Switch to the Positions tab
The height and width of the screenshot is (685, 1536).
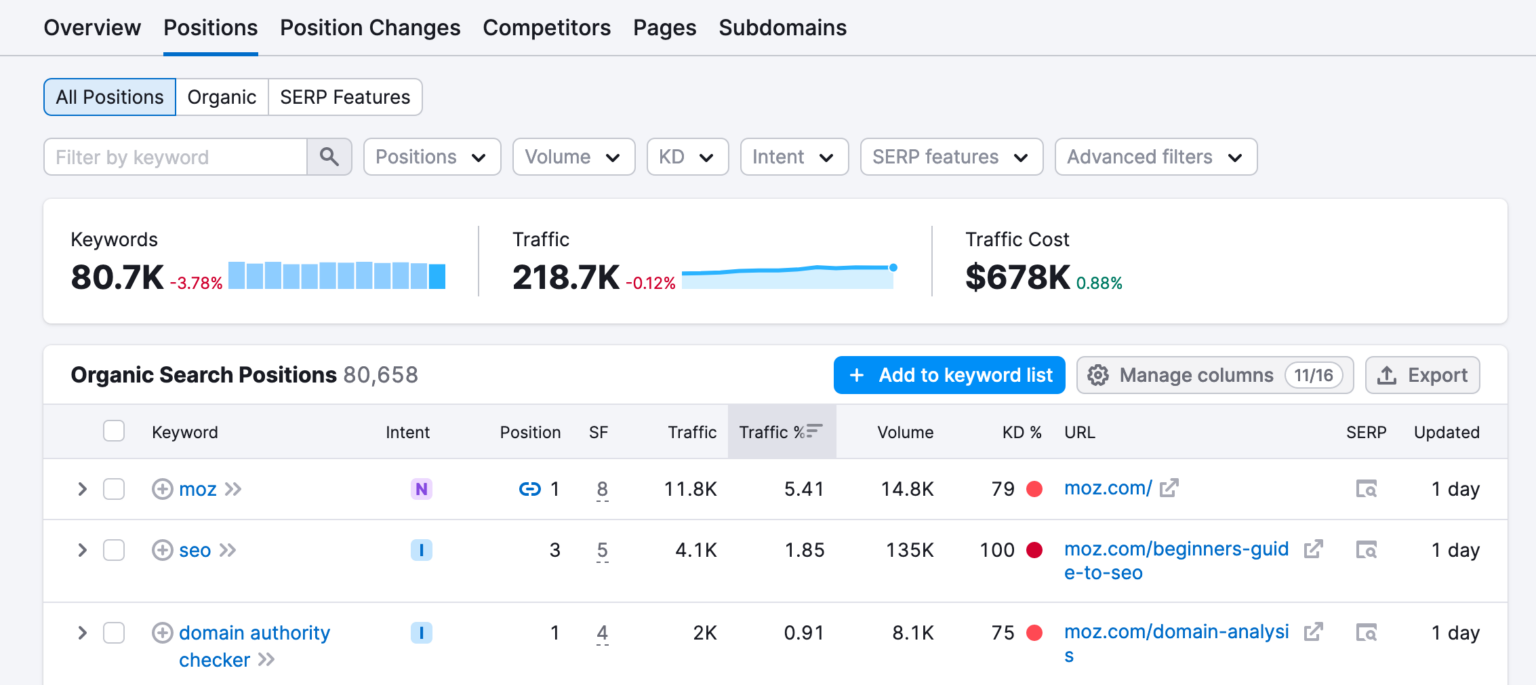pyautogui.click(x=211, y=28)
